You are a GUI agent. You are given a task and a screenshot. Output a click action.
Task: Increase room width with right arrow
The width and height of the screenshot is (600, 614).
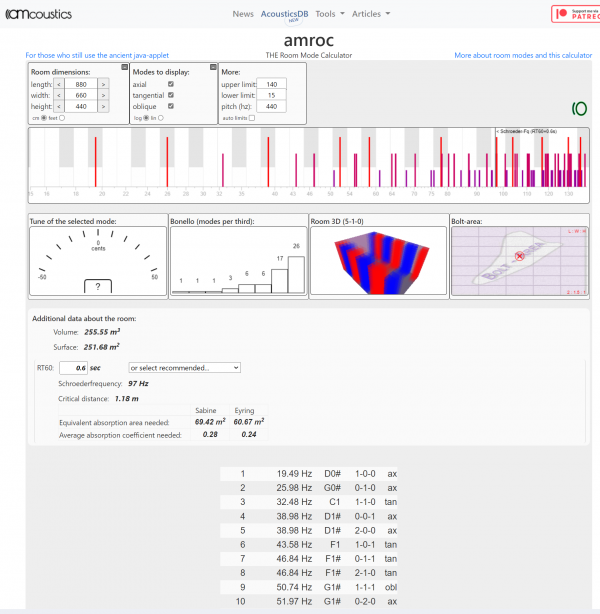click(103, 95)
